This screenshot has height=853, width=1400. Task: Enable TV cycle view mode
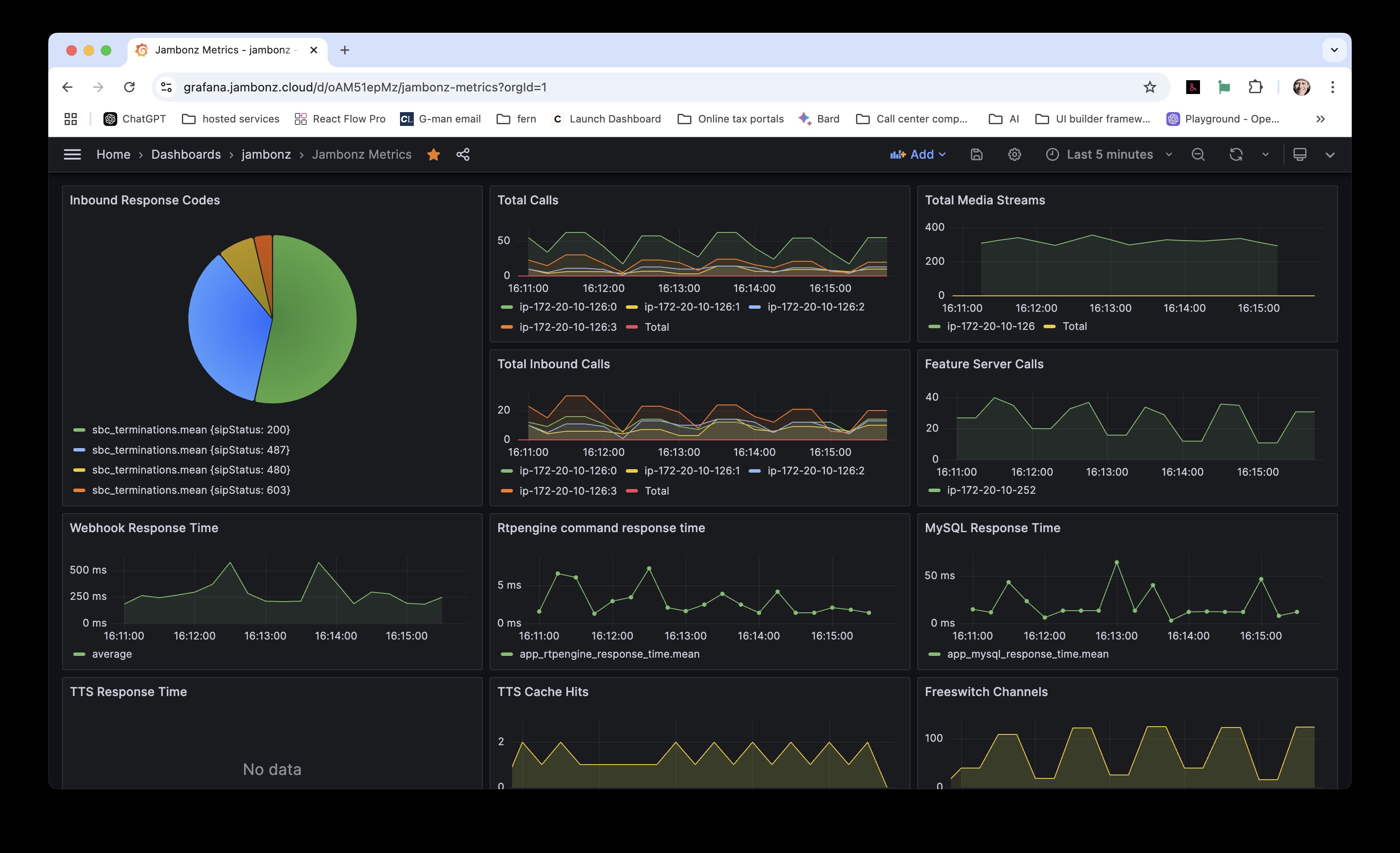coord(1300,154)
